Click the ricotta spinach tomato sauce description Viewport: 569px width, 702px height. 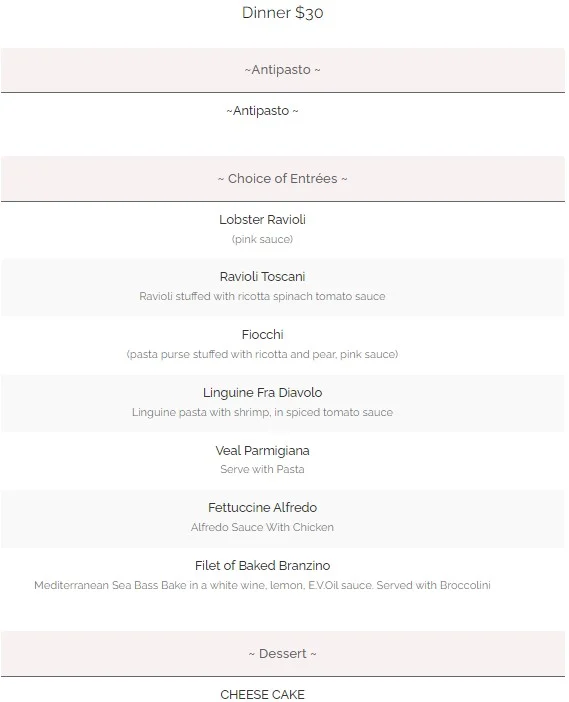tap(262, 296)
